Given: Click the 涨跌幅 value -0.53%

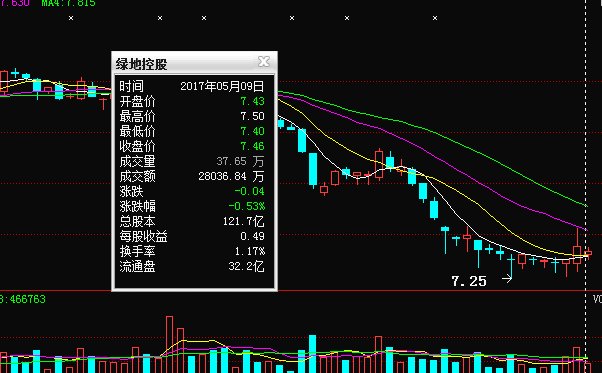Looking at the screenshot, I should 246,206.
